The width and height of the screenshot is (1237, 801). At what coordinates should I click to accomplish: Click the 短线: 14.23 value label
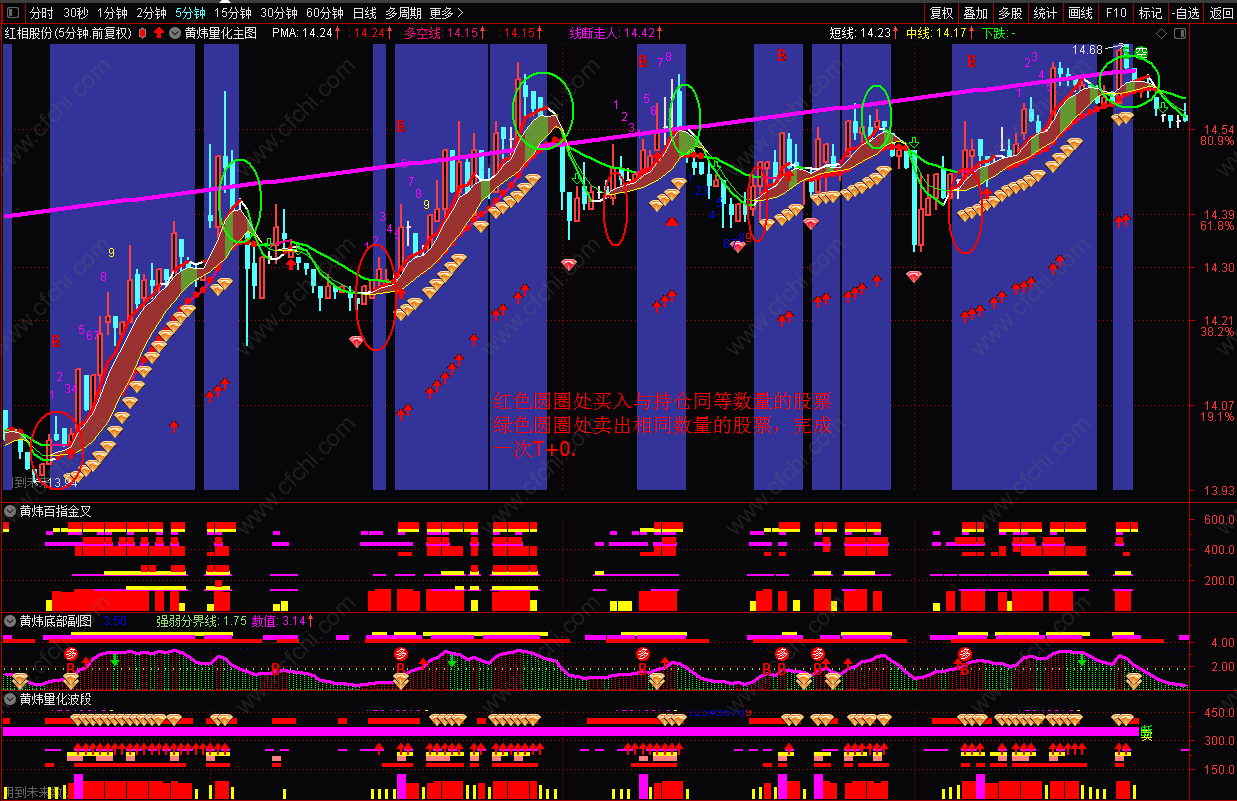pyautogui.click(x=864, y=33)
